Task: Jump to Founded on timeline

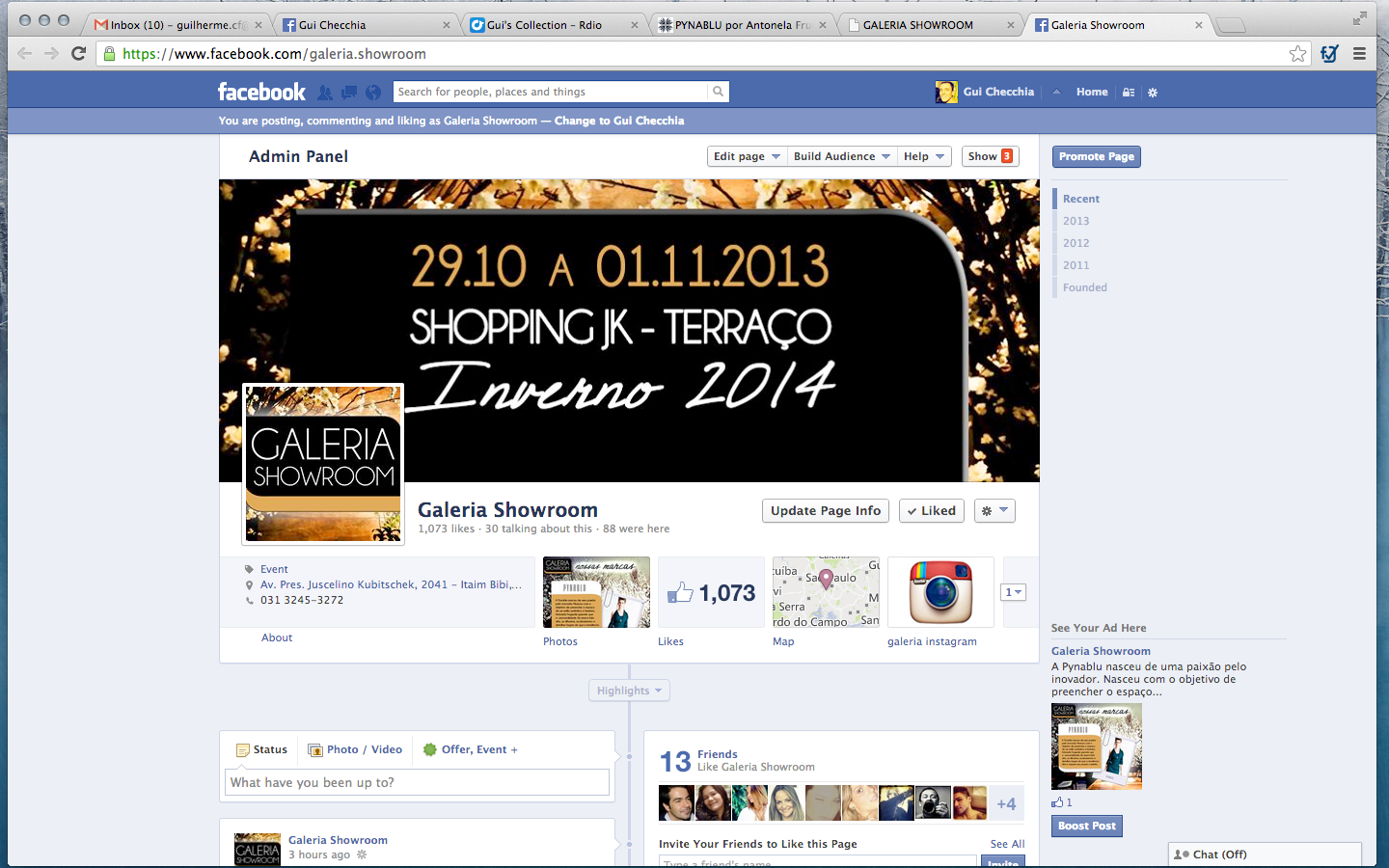Action: click(1085, 287)
